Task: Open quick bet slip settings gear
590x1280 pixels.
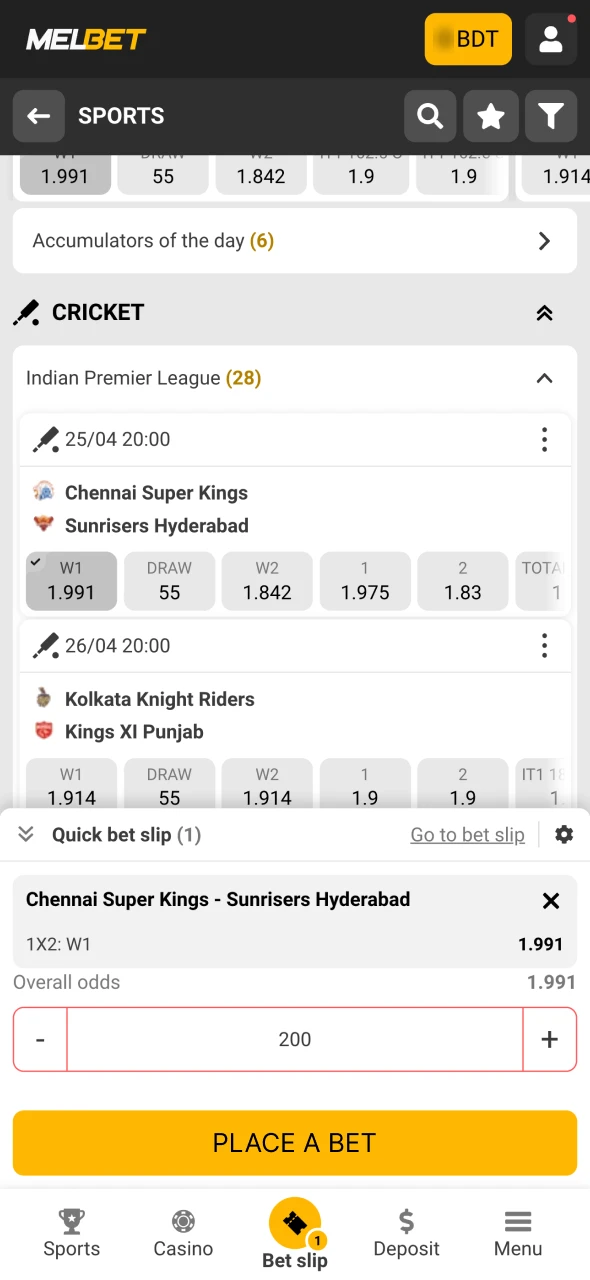Action: (x=564, y=834)
